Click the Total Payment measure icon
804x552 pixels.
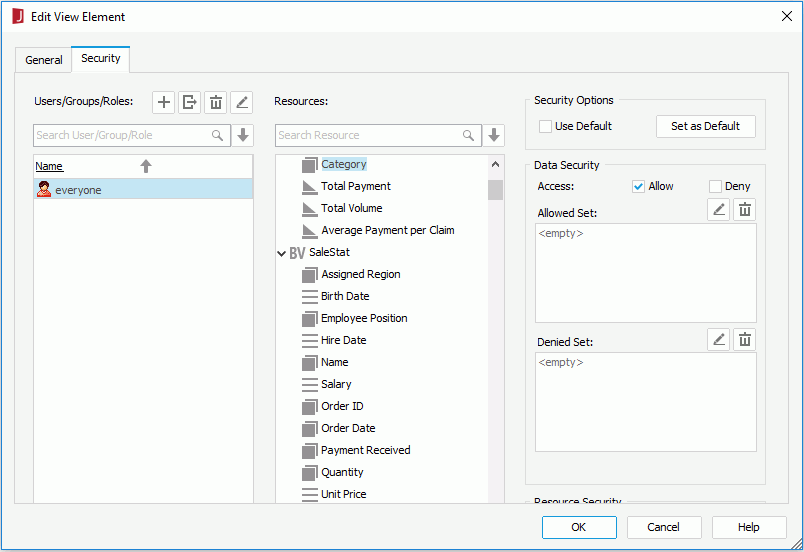(310, 187)
